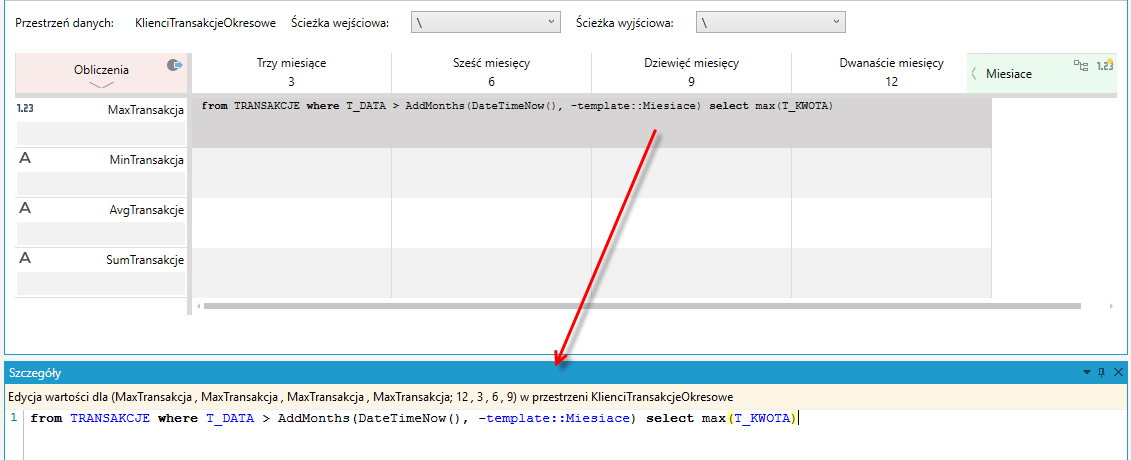Collapse the Miesiace dimension with left chevron

click(x=974, y=73)
